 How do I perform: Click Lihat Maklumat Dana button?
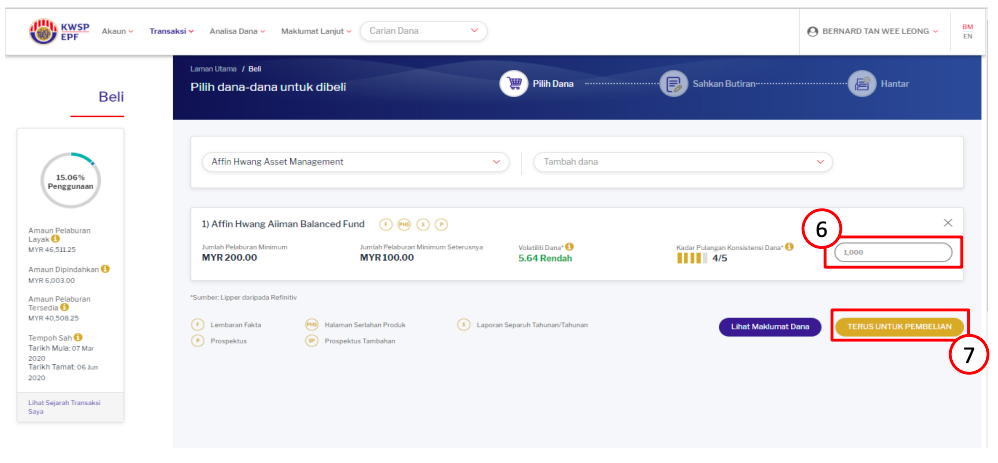(770, 327)
